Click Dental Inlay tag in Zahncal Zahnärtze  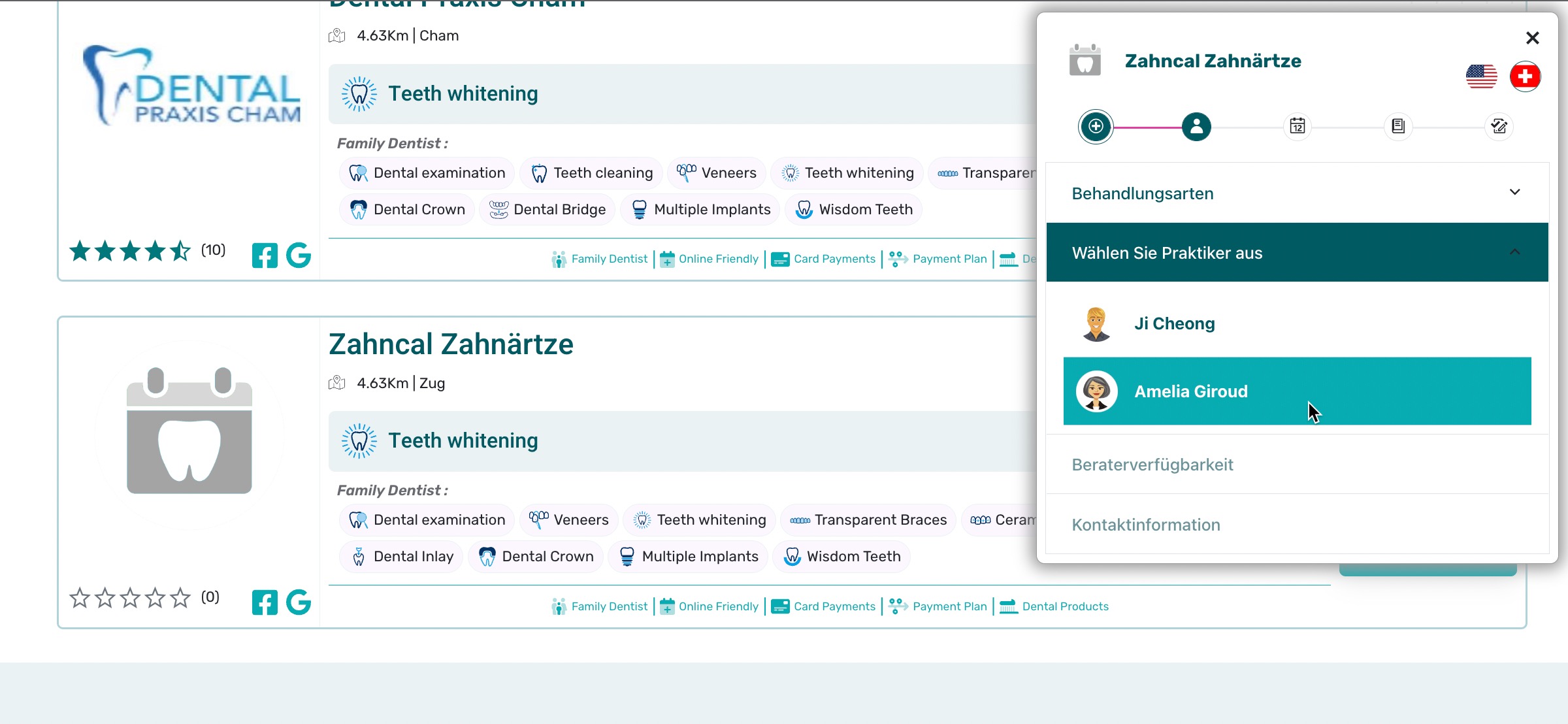[401, 556]
